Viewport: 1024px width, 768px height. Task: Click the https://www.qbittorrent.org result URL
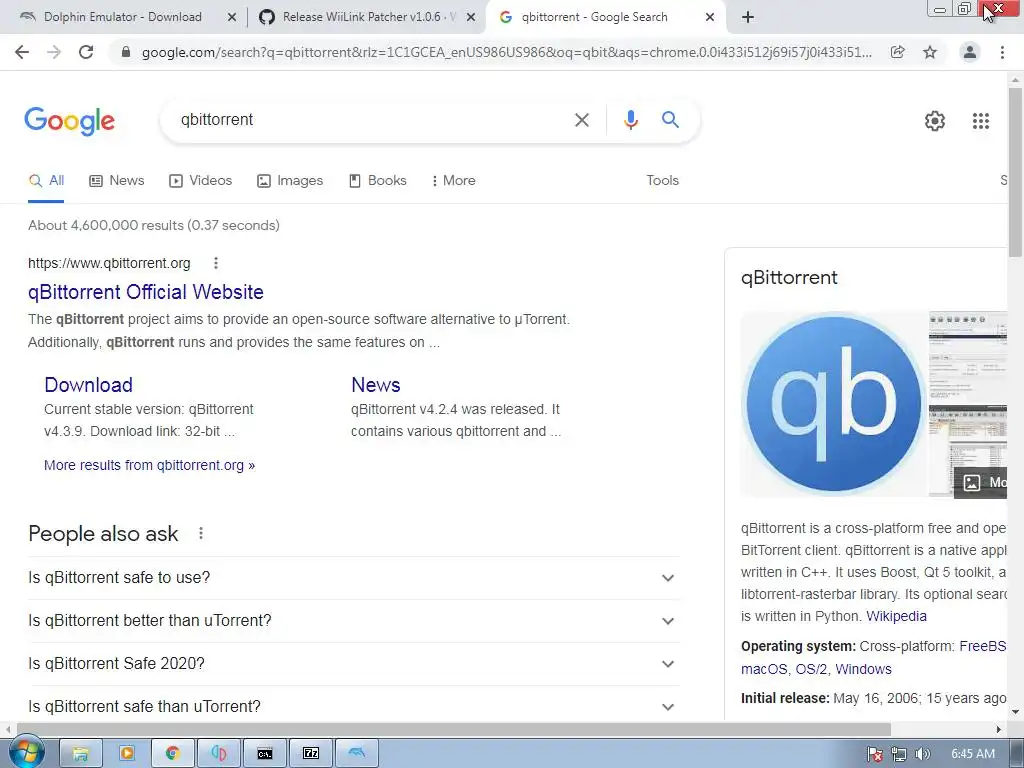(x=109, y=263)
